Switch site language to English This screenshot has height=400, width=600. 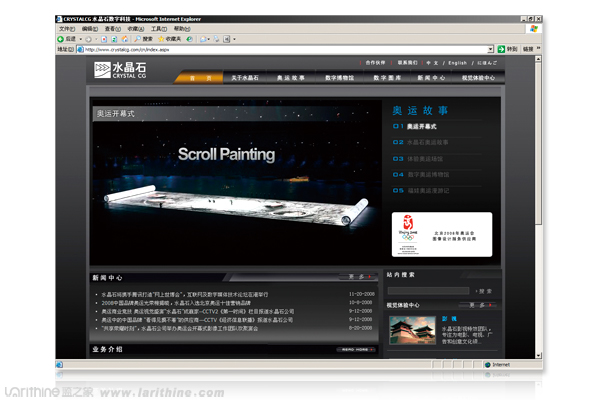pyautogui.click(x=458, y=63)
